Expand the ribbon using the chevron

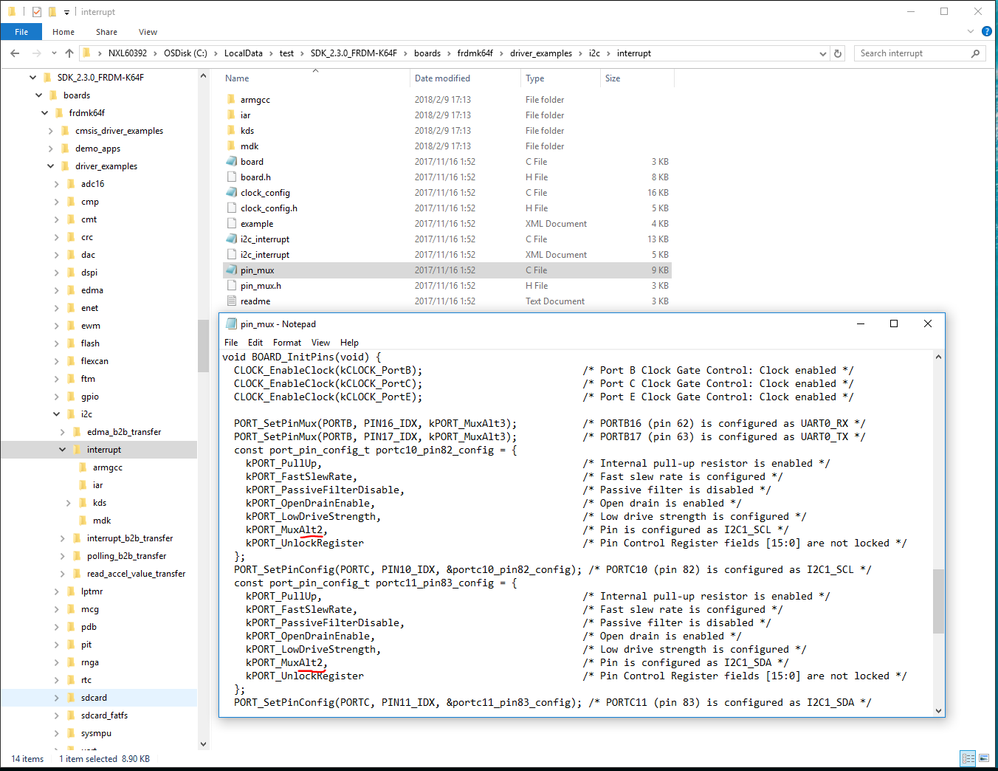(970, 31)
